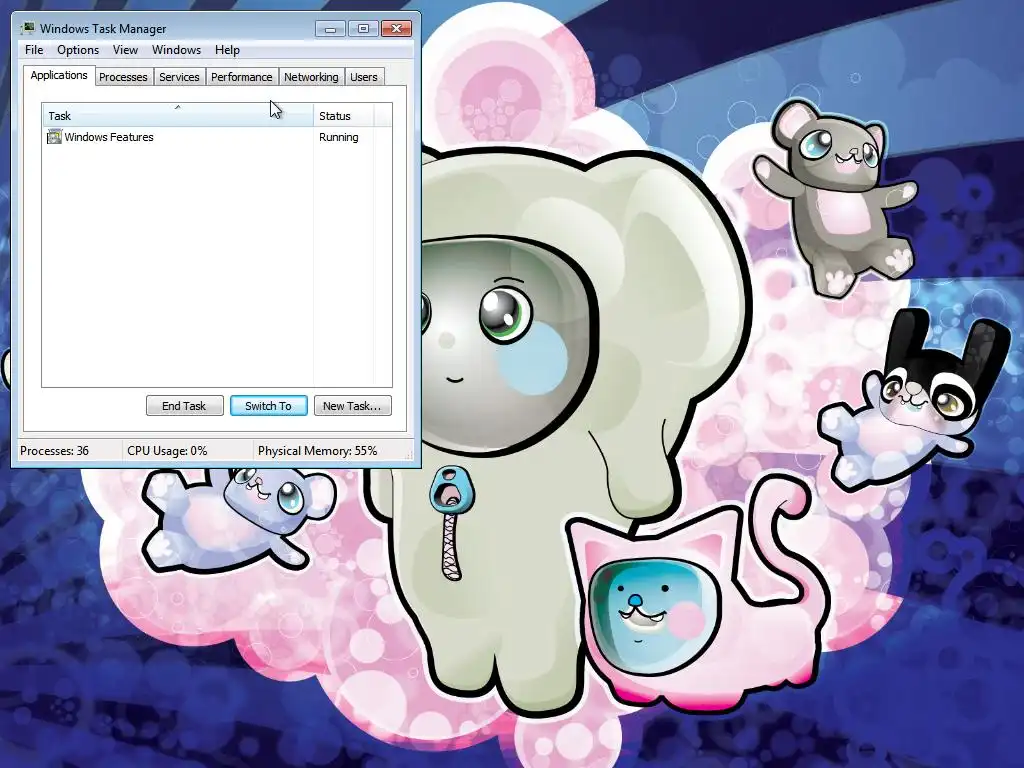Select the Applications tab

pos(59,75)
